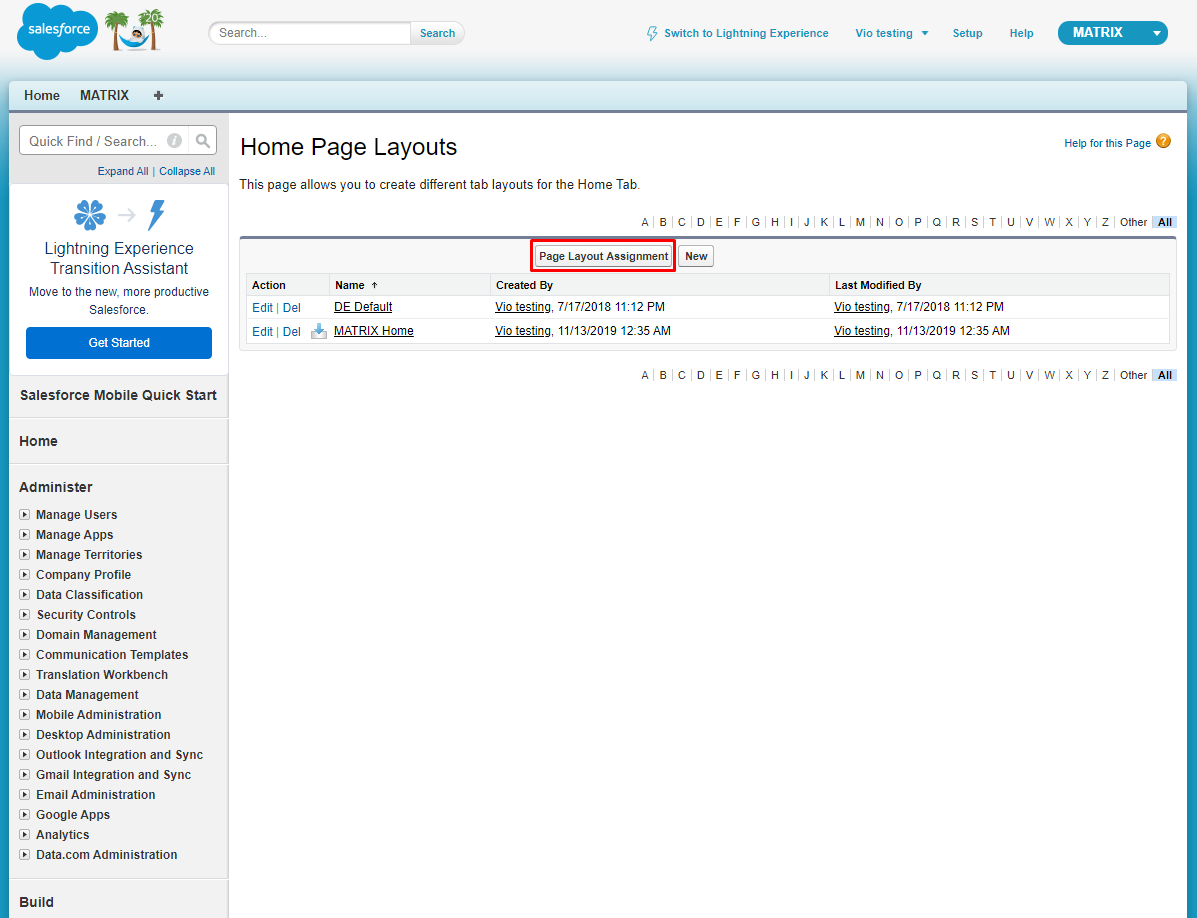Open Setup in the top bar
Image resolution: width=1197 pixels, height=918 pixels.
point(967,34)
